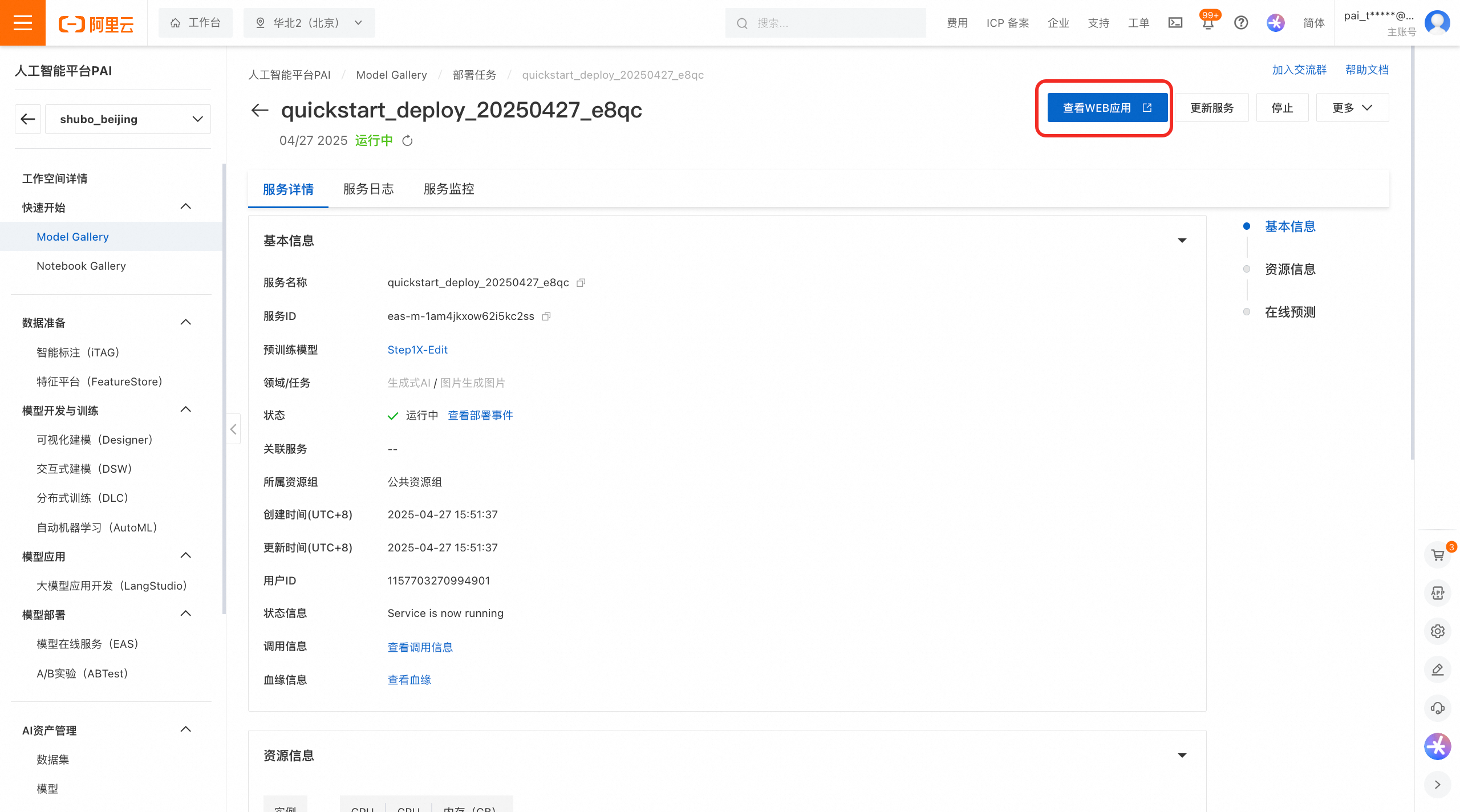Image resolution: width=1460 pixels, height=812 pixels.
Task: Click the 查看调用信息 link
Action: pyautogui.click(x=420, y=647)
